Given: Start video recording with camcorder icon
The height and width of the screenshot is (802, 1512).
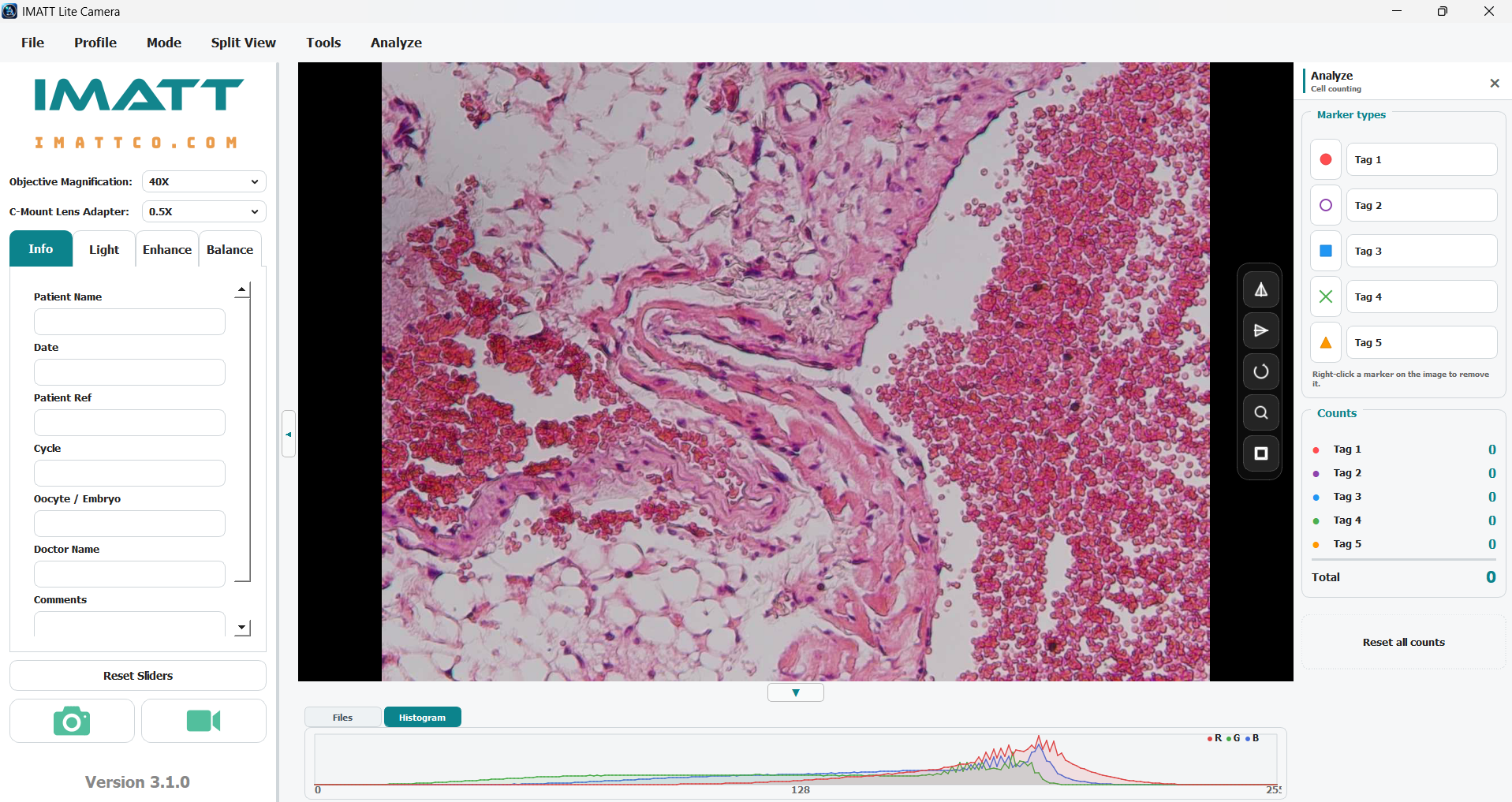Looking at the screenshot, I should (x=203, y=721).
